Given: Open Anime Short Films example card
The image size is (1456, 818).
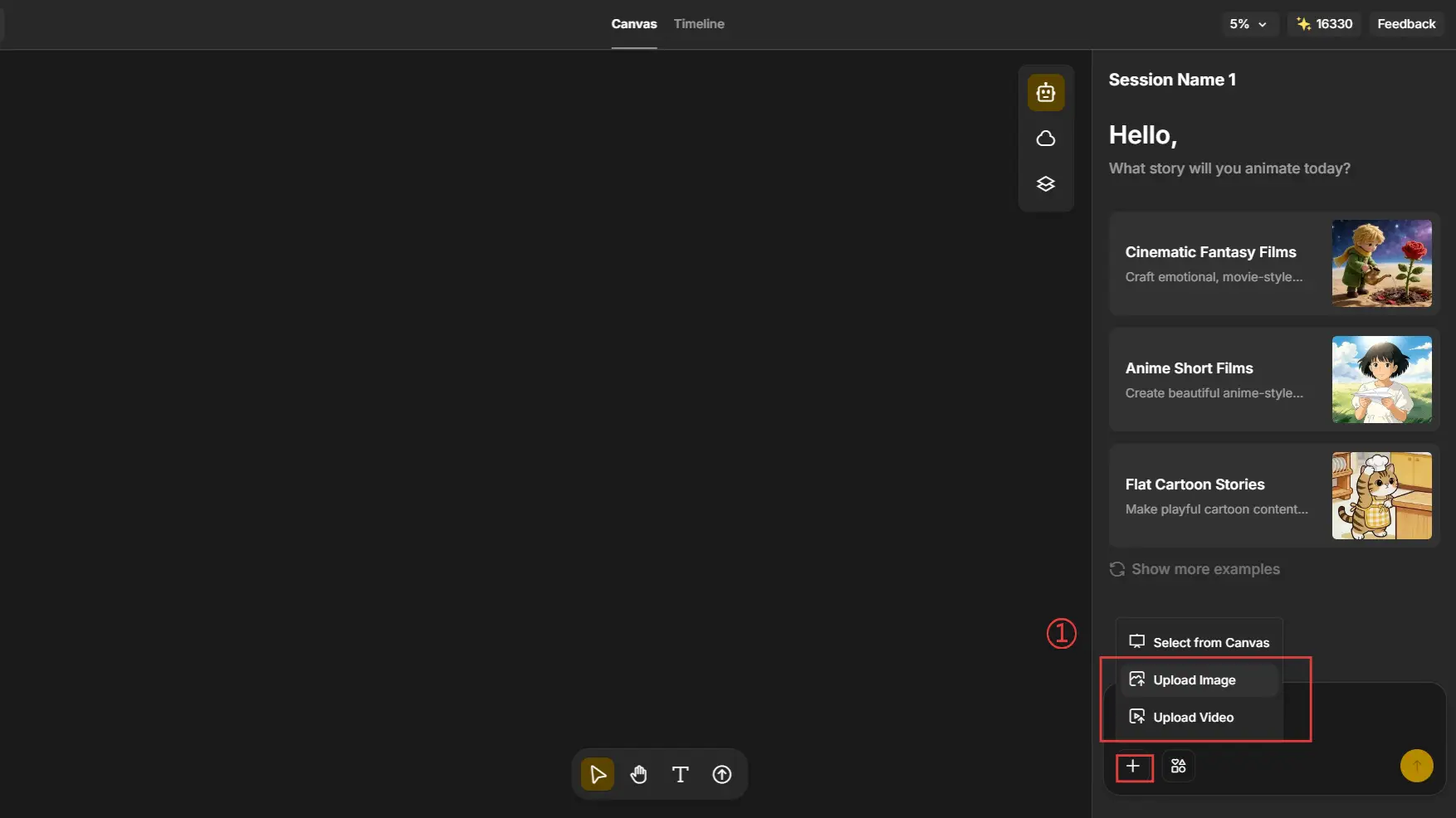Looking at the screenshot, I should 1274,379.
